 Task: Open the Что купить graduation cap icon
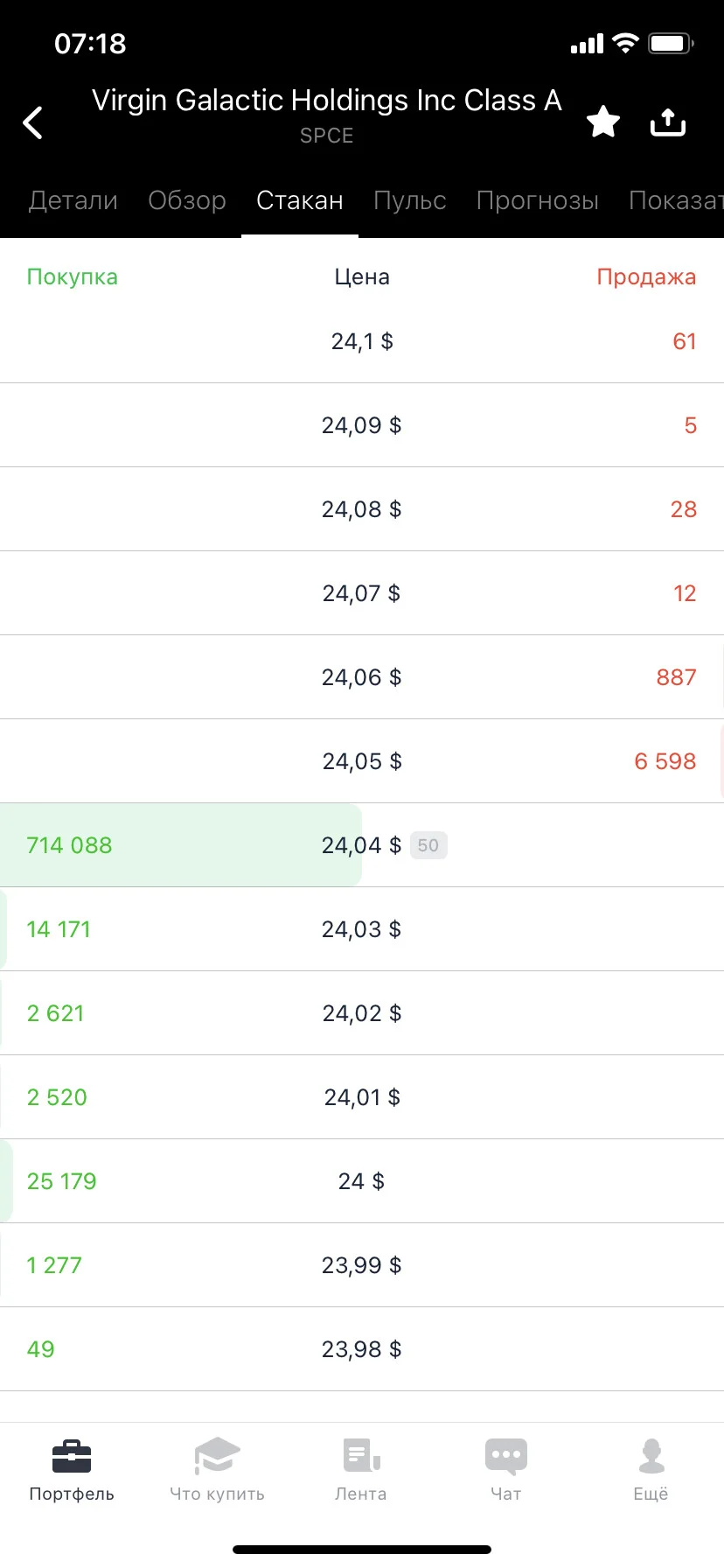[x=217, y=1456]
